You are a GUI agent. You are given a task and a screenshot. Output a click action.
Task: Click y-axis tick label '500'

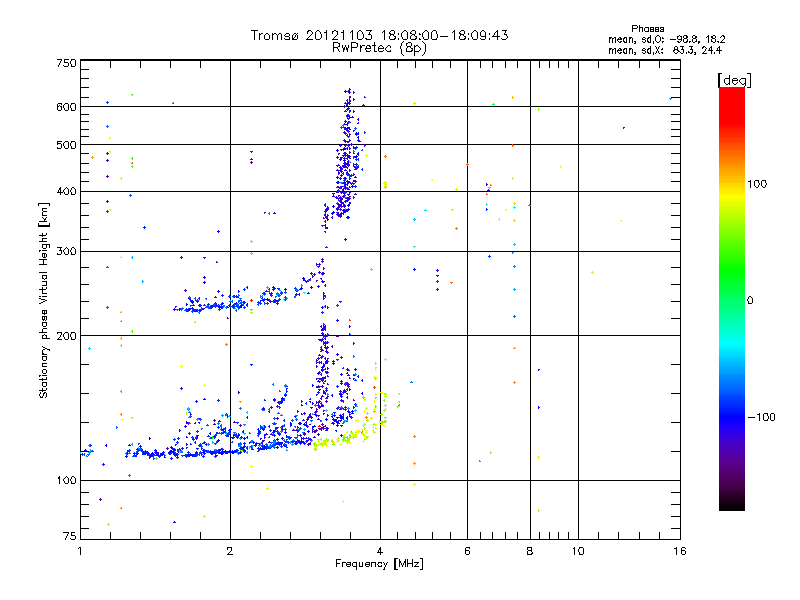[66, 145]
